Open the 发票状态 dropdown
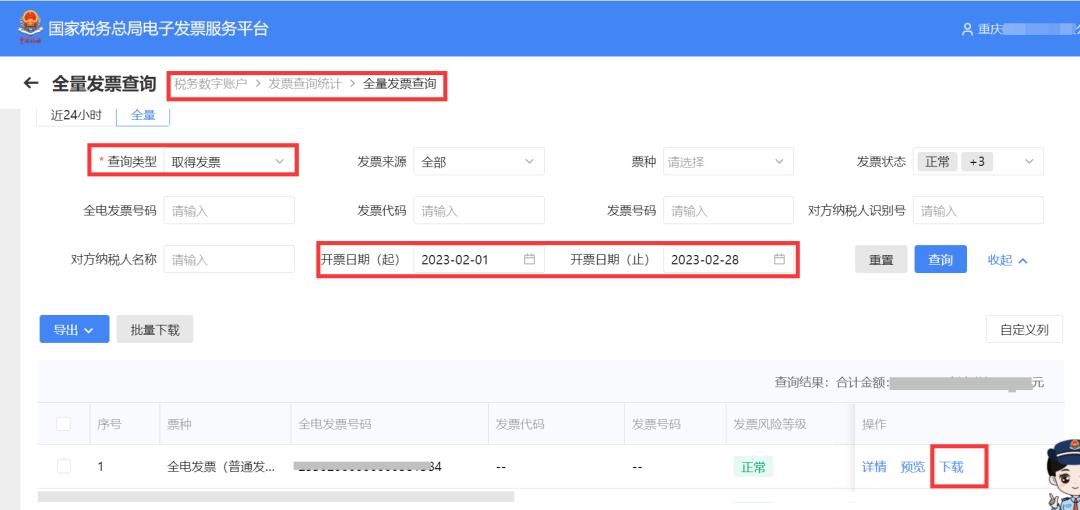The image size is (1080, 510). tap(978, 161)
